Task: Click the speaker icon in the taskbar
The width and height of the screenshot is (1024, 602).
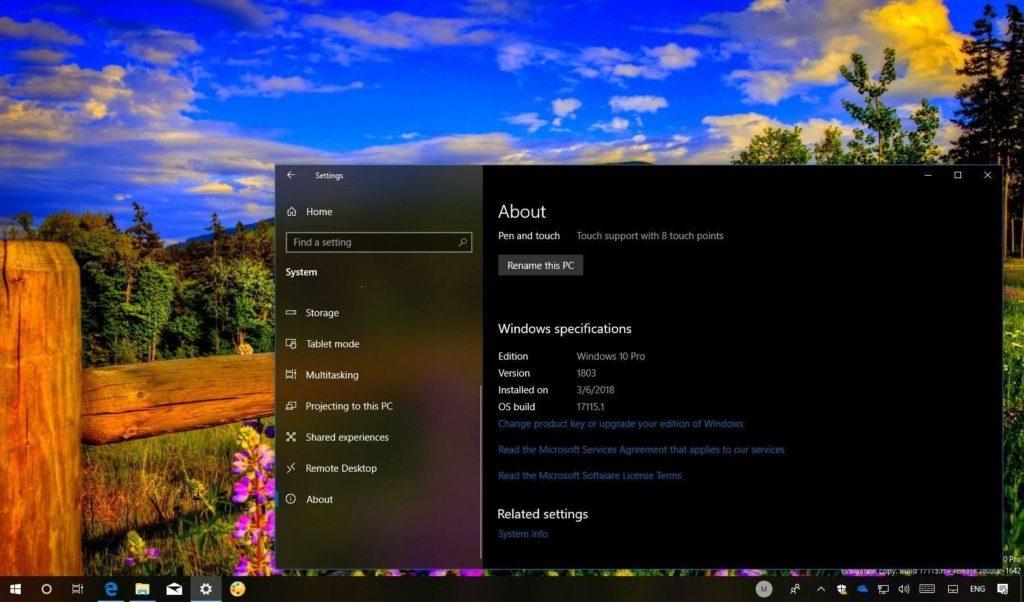Action: (903, 589)
